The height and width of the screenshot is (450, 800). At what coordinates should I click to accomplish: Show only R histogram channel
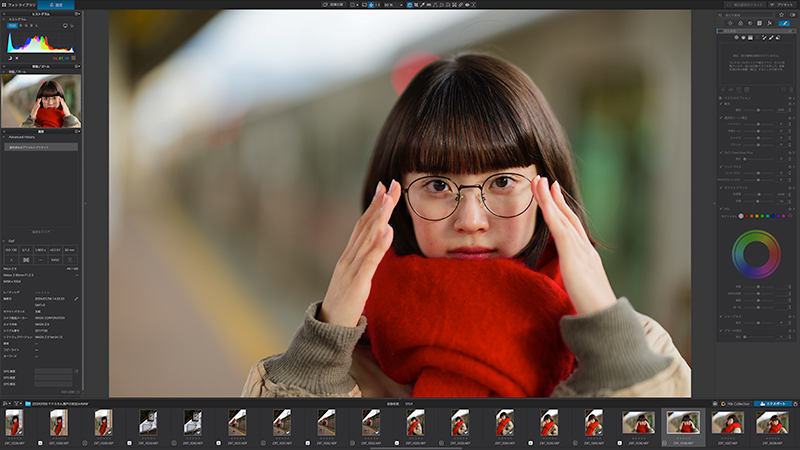coord(21,26)
